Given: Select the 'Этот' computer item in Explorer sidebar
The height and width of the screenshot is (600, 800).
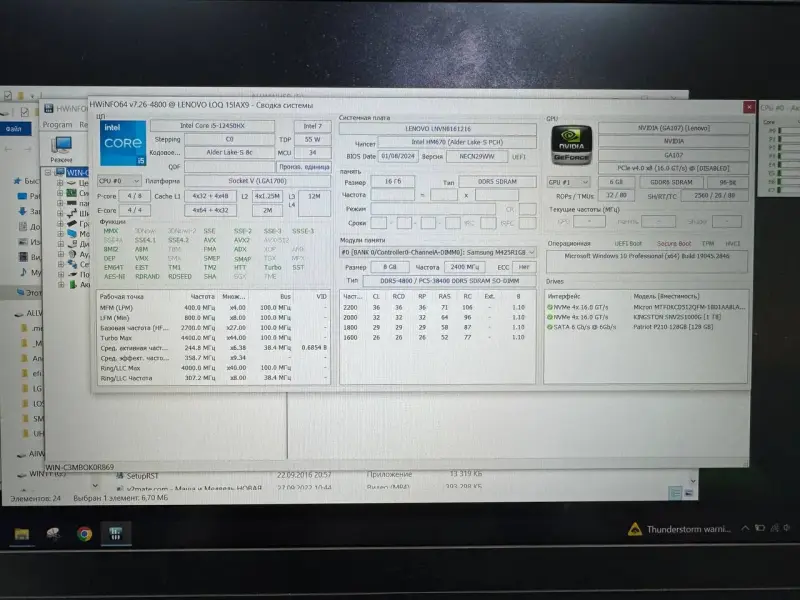Looking at the screenshot, I should tap(29, 292).
